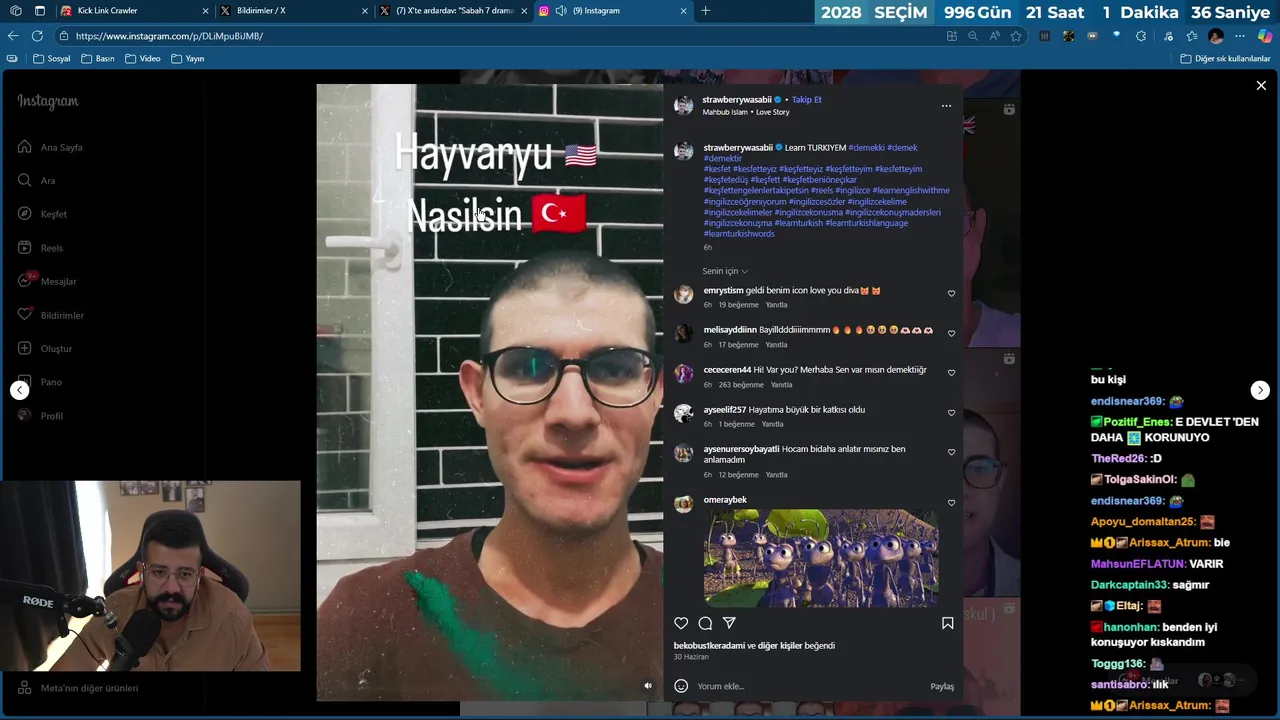This screenshot has width=1280, height=720.
Task: Like ayseelif257's comment
Action: pyautogui.click(x=951, y=413)
